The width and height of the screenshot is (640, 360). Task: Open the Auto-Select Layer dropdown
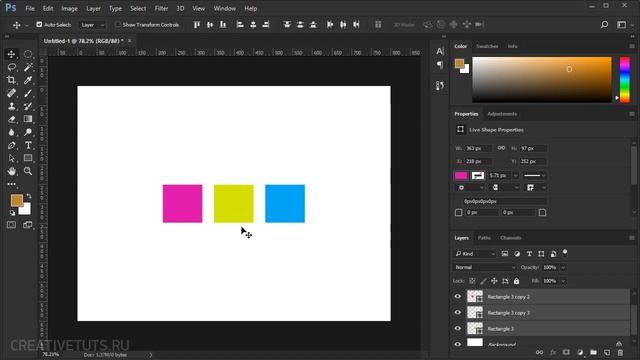point(92,25)
